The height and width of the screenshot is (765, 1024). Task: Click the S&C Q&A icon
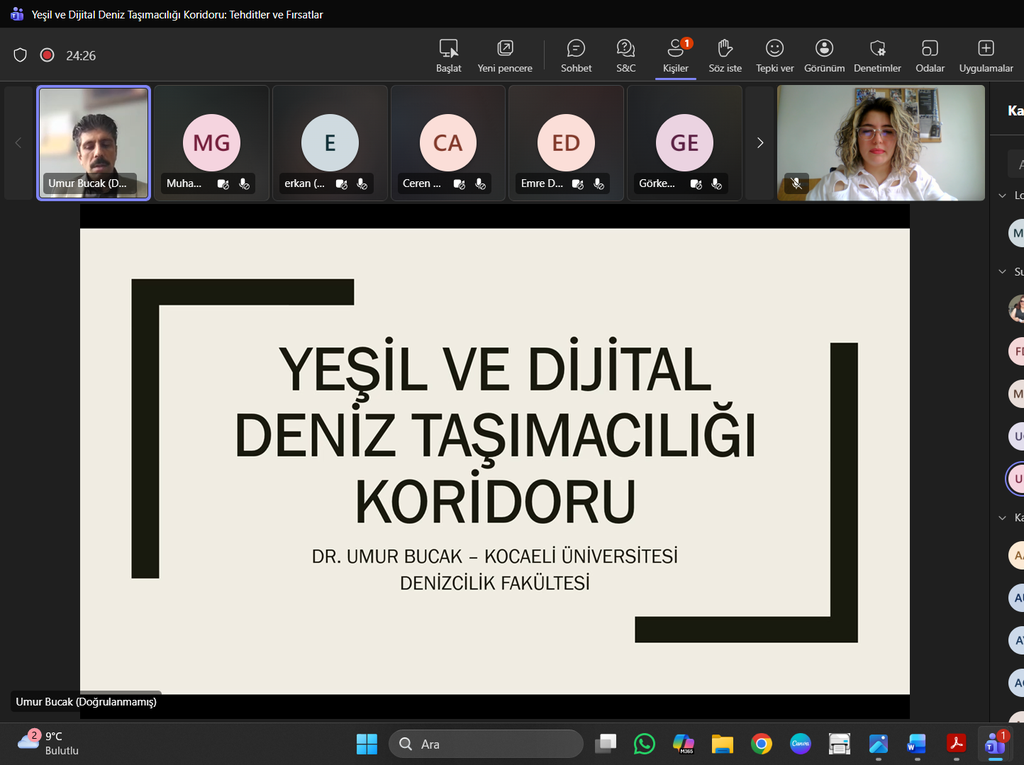[626, 55]
